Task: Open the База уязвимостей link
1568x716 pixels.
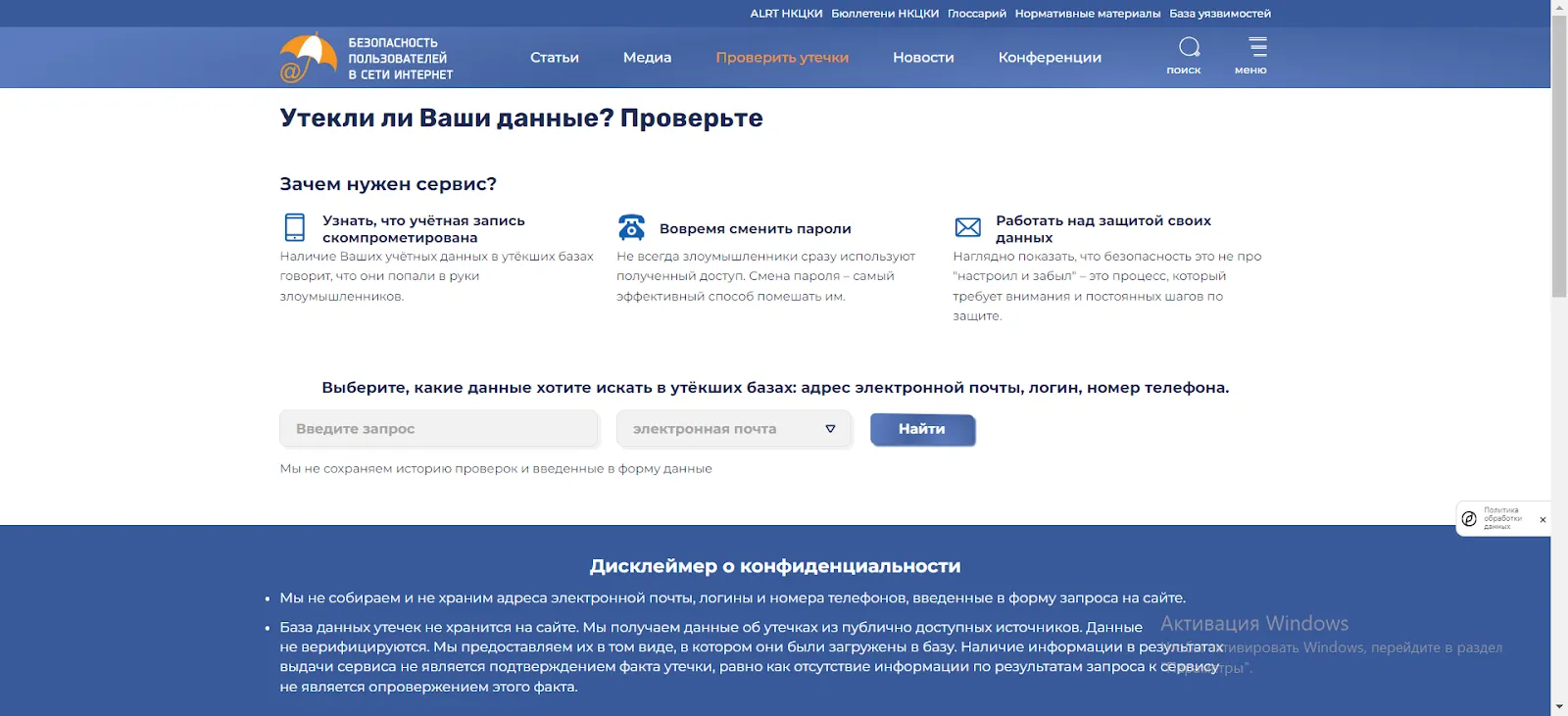Action: point(1219,14)
